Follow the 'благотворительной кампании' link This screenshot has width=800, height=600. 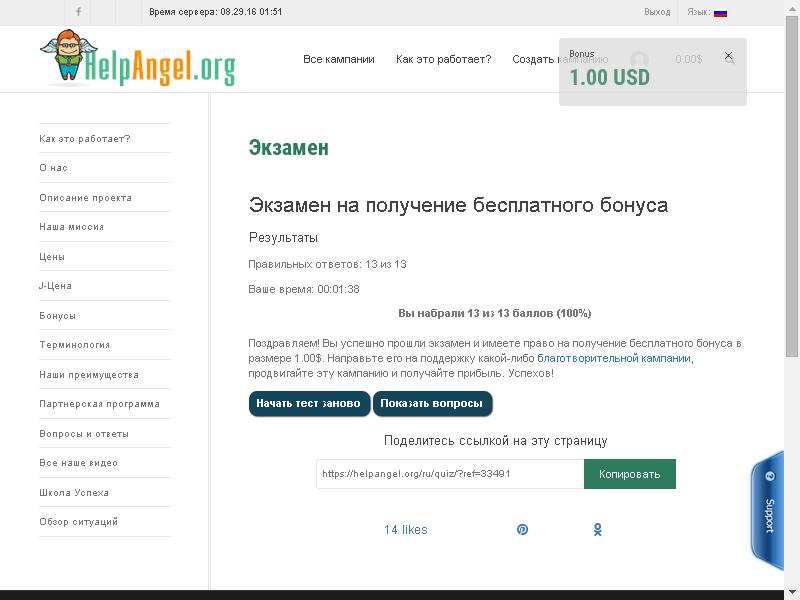[614, 358]
